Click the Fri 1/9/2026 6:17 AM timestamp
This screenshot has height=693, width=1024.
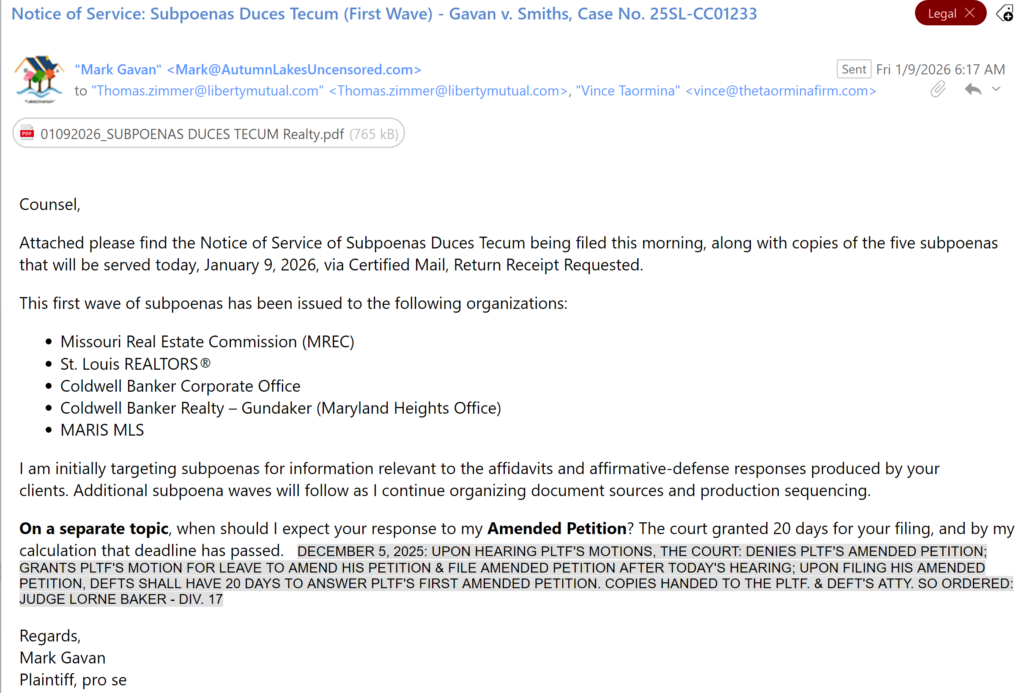click(940, 69)
